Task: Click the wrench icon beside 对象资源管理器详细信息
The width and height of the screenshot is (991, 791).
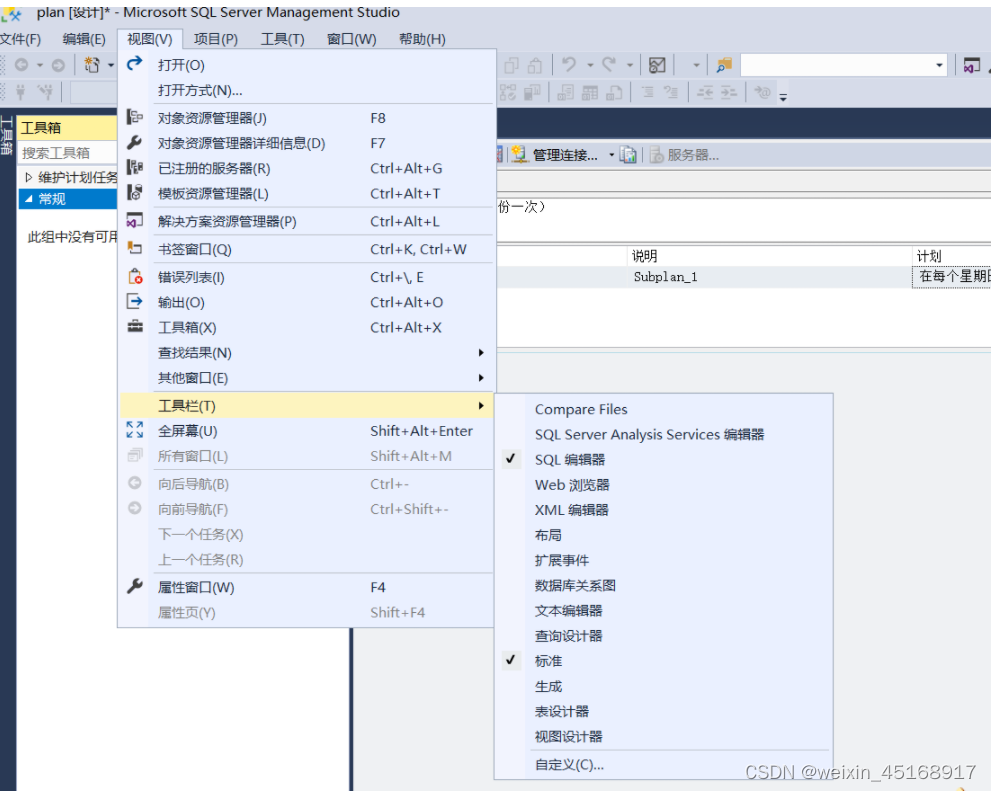Action: [135, 143]
